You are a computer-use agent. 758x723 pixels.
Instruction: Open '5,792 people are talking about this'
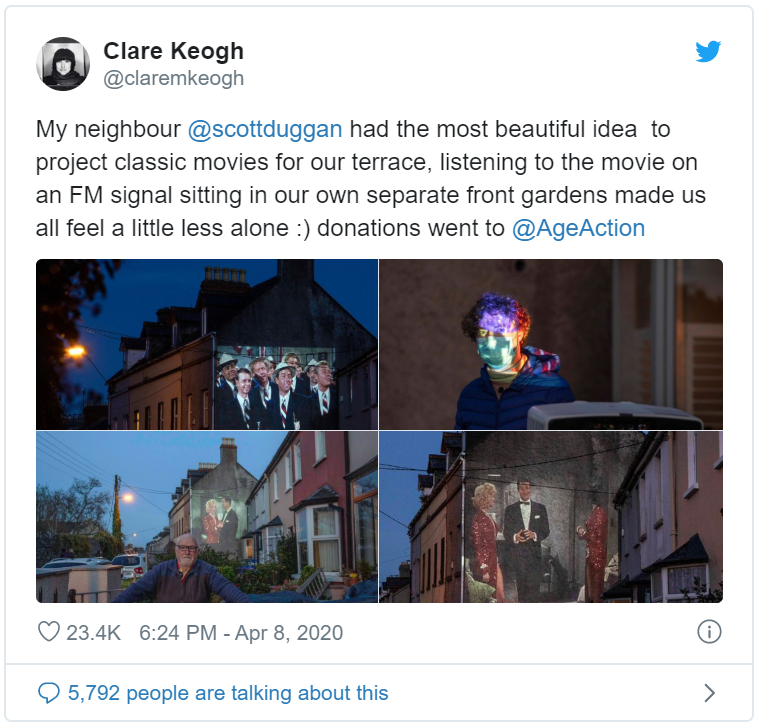pos(228,693)
